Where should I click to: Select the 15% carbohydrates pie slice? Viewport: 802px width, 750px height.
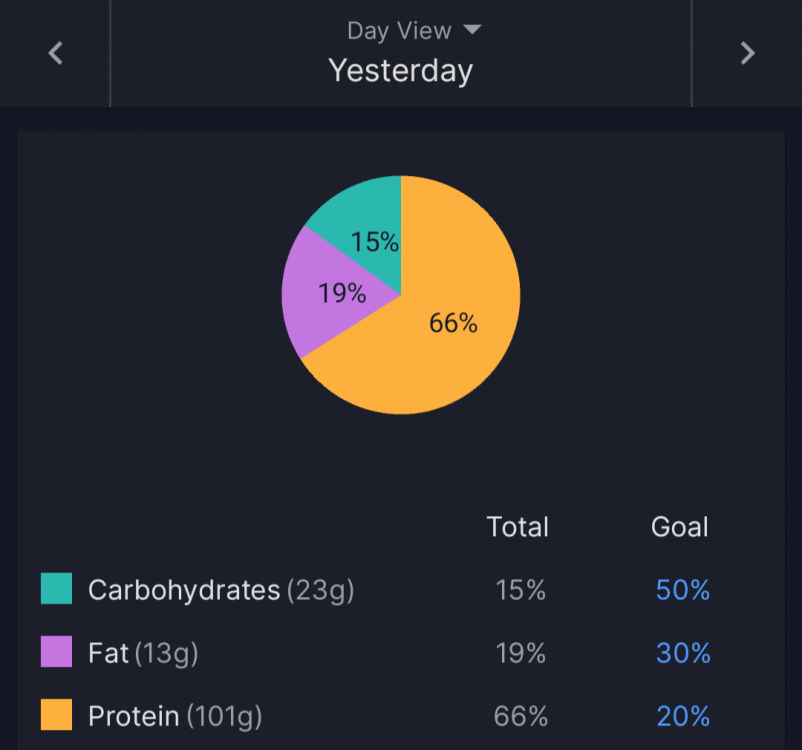point(368,230)
